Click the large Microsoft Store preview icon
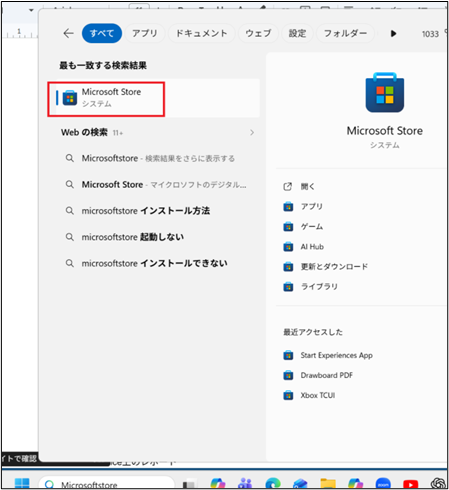The height and width of the screenshot is (490, 449). (385, 93)
